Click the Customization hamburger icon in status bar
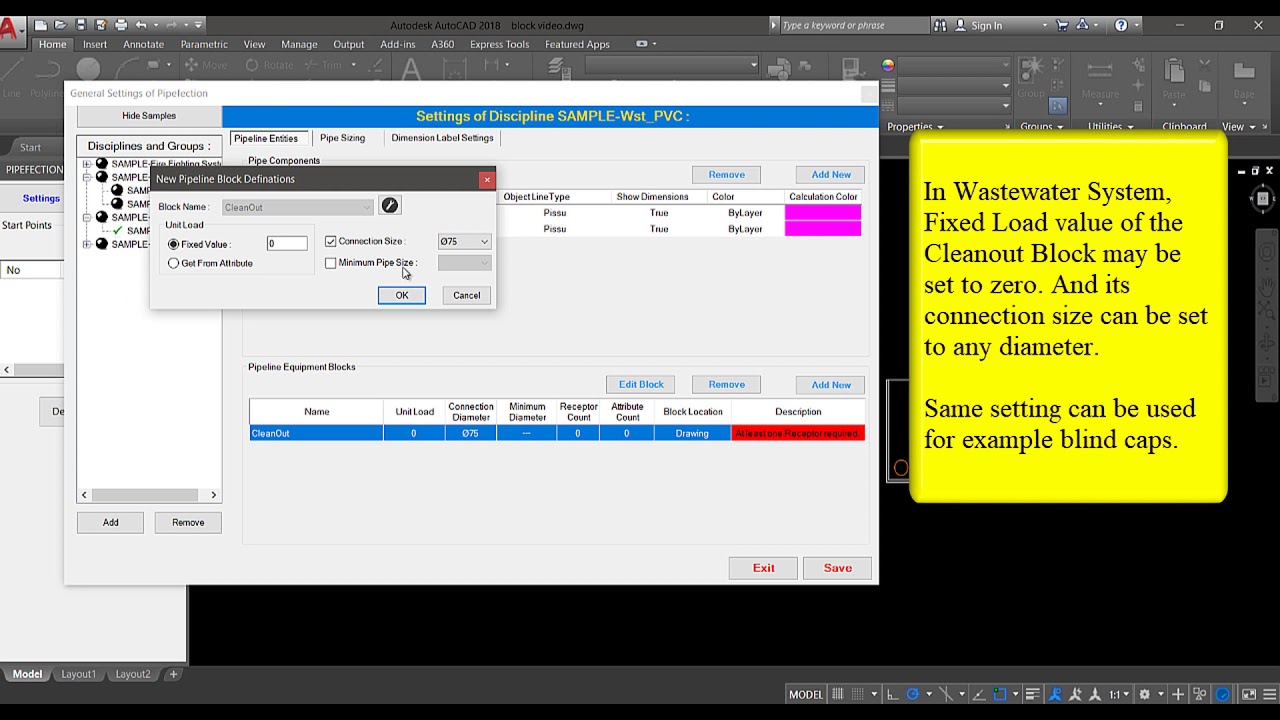The height and width of the screenshot is (720, 1280). pos(1269,694)
